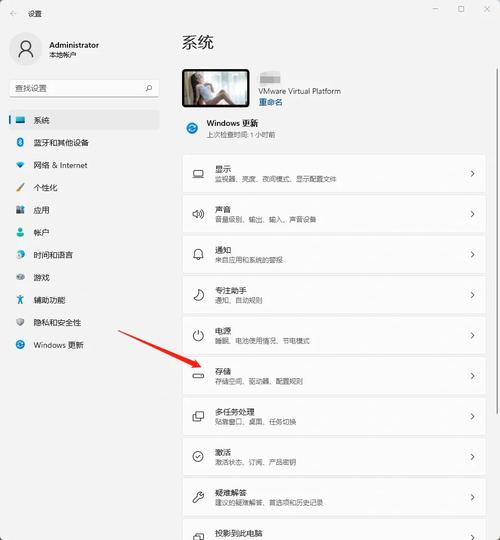Expand the 声音 row chevron

click(472, 214)
